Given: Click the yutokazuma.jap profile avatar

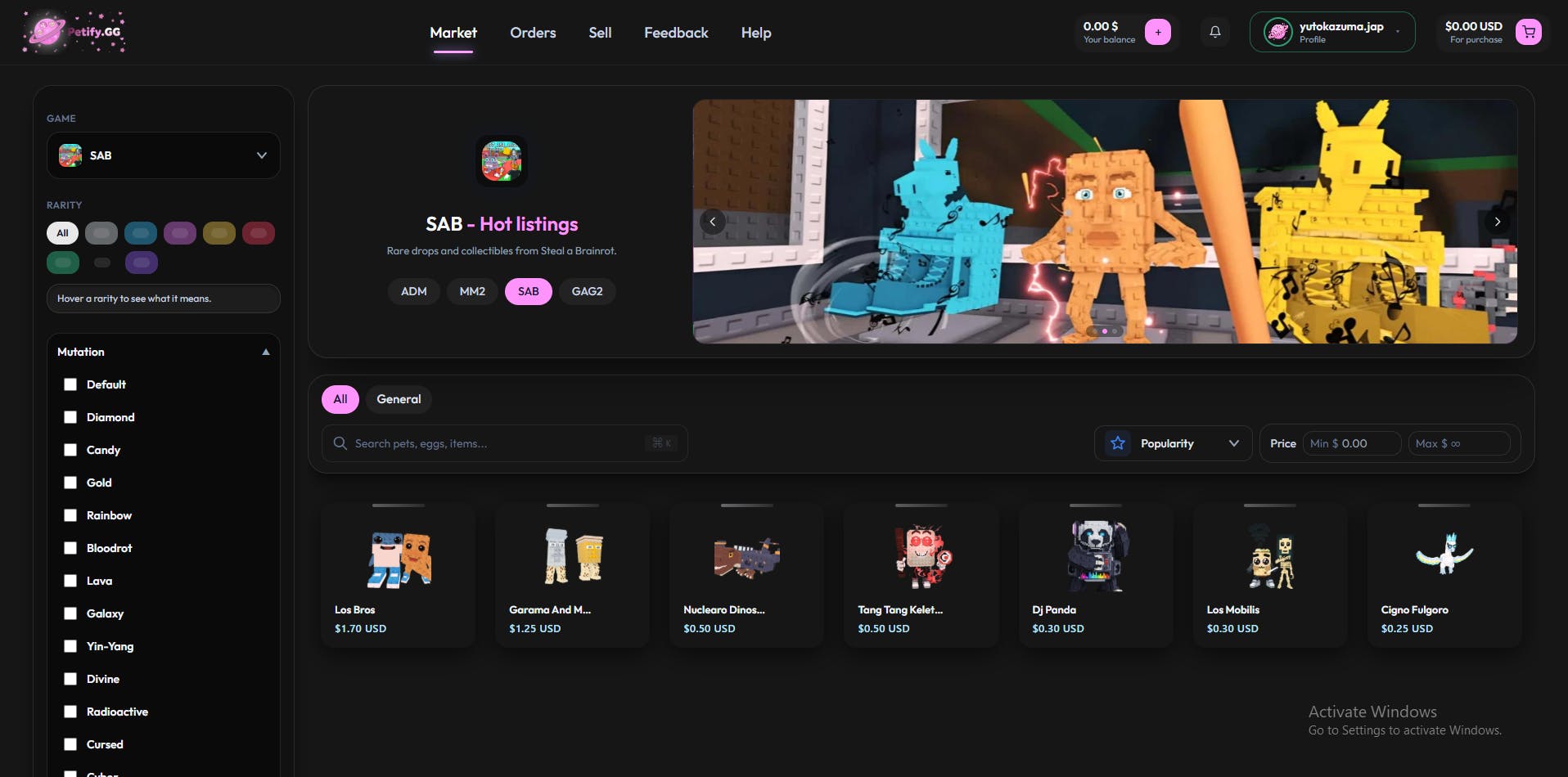Looking at the screenshot, I should point(1277,32).
